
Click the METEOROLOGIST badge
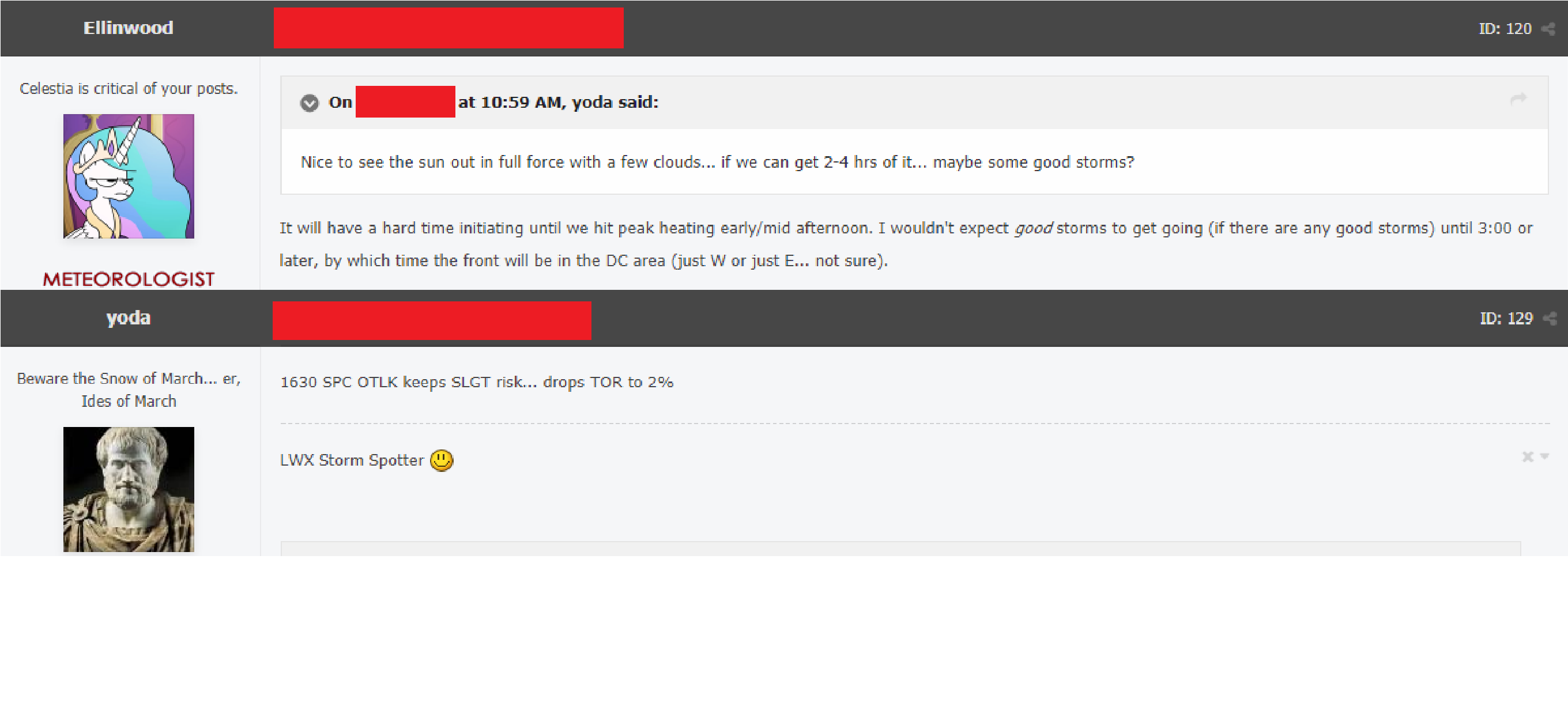pos(129,279)
